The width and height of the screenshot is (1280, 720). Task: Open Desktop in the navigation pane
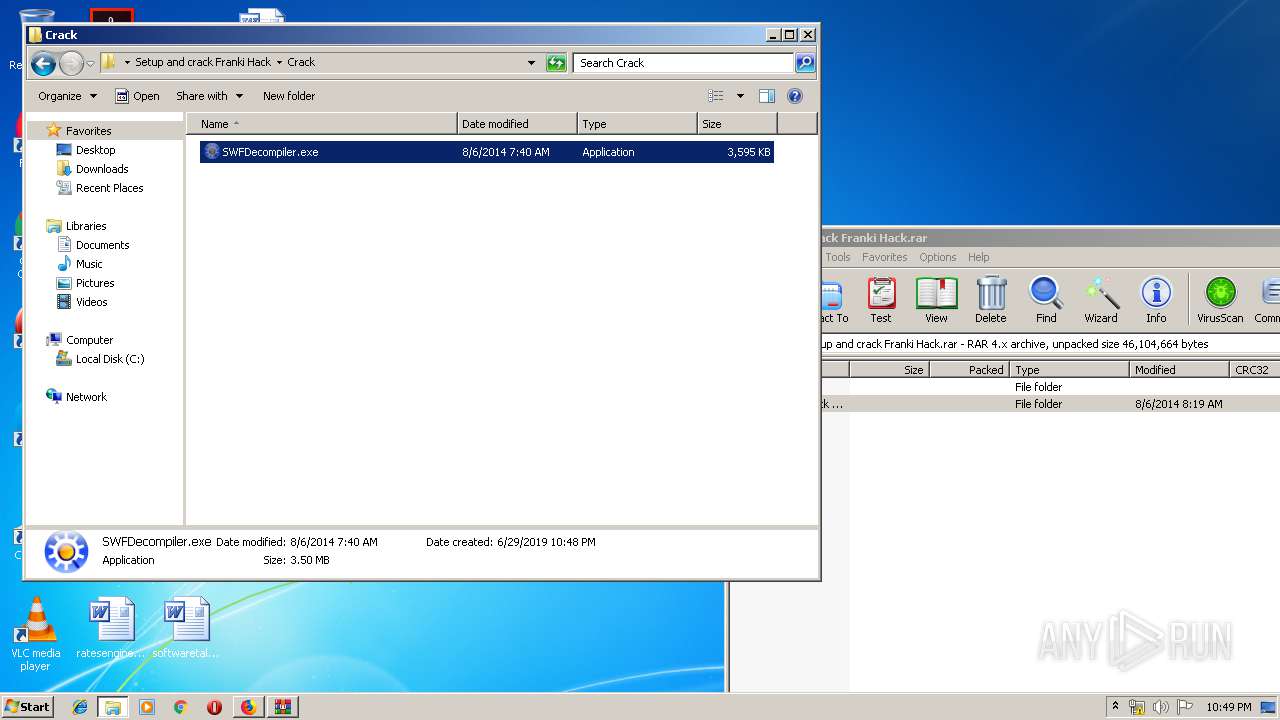click(x=95, y=150)
